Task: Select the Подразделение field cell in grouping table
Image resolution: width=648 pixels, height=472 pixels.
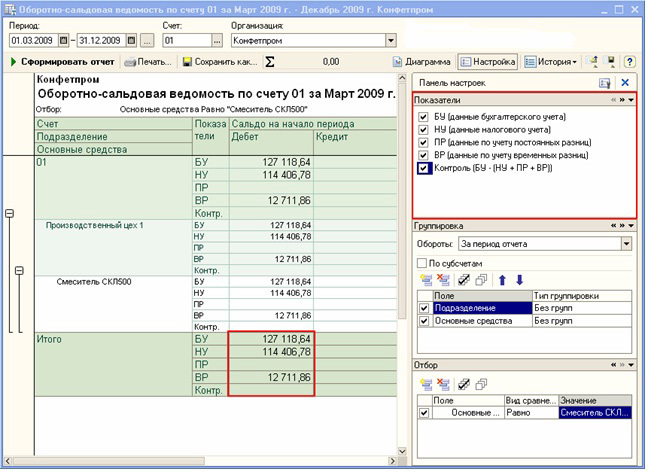Action: coord(482,308)
